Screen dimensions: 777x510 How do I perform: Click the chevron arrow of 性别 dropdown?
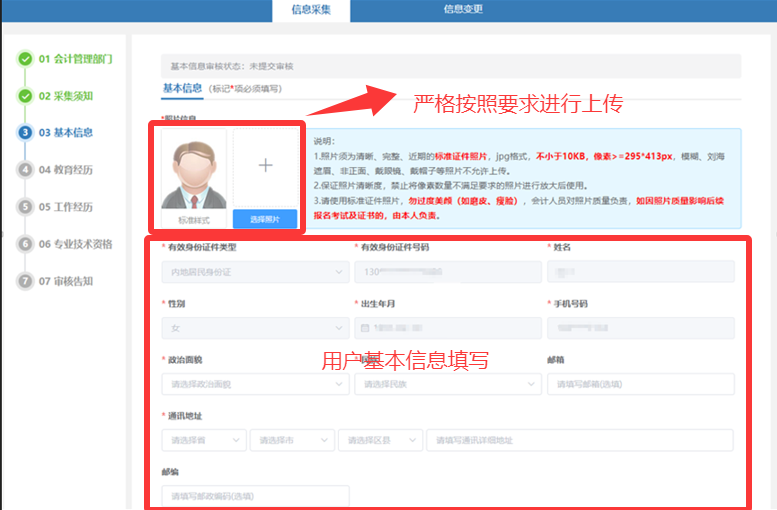pyautogui.click(x=339, y=328)
